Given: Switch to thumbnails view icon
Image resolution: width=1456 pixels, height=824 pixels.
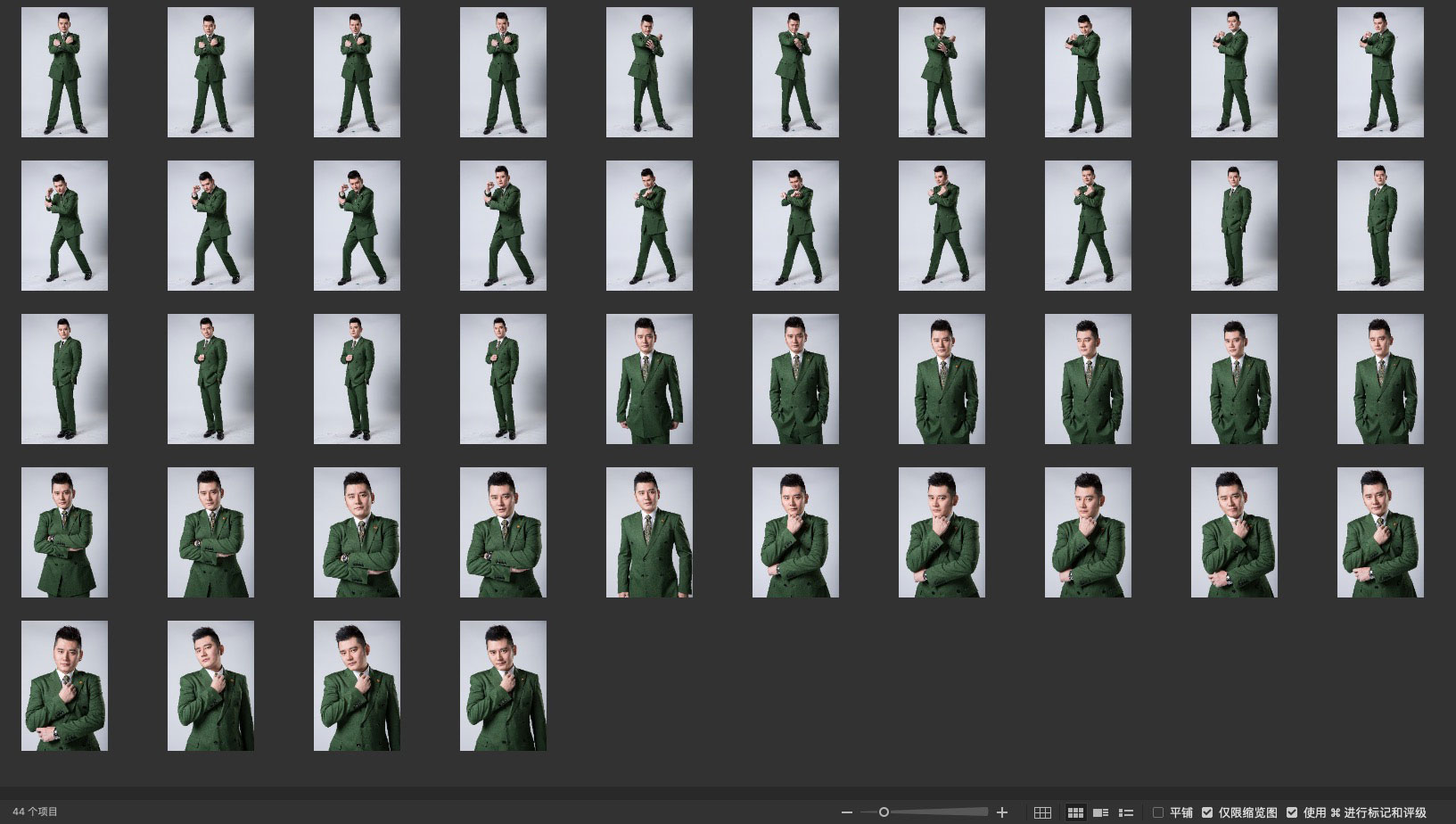Looking at the screenshot, I should (1075, 812).
